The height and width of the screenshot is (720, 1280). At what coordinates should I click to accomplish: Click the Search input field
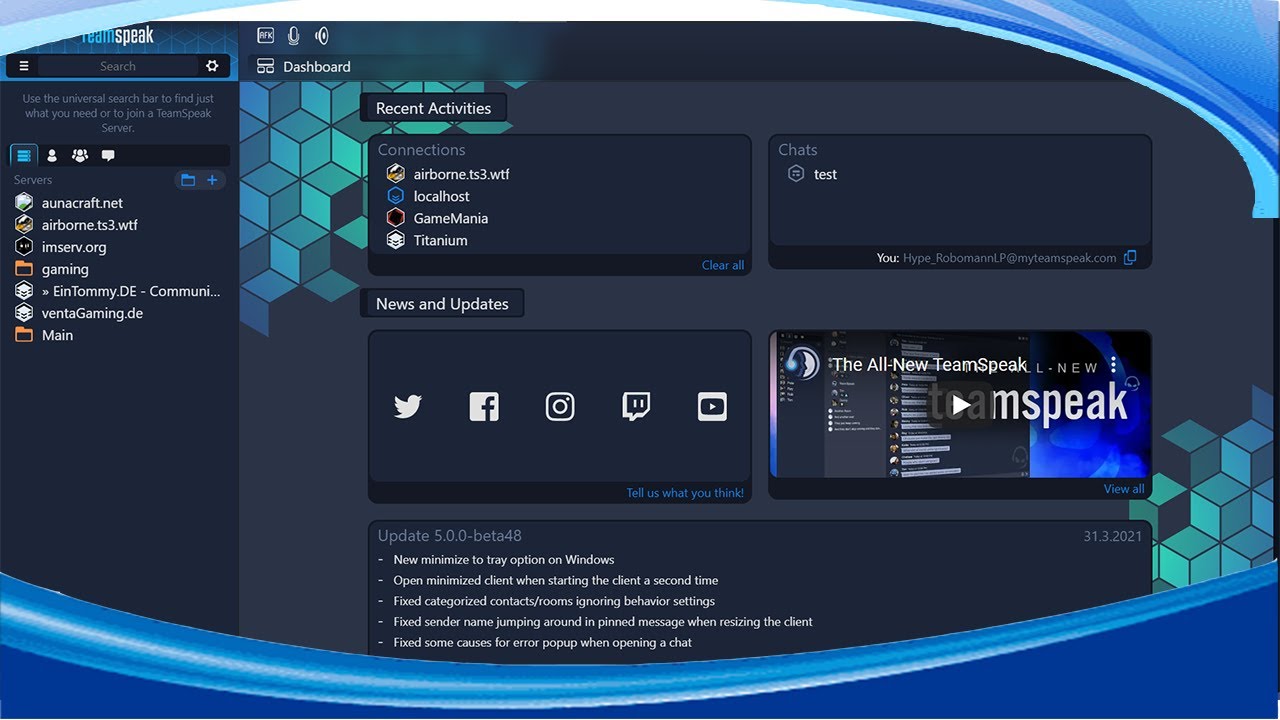click(118, 66)
